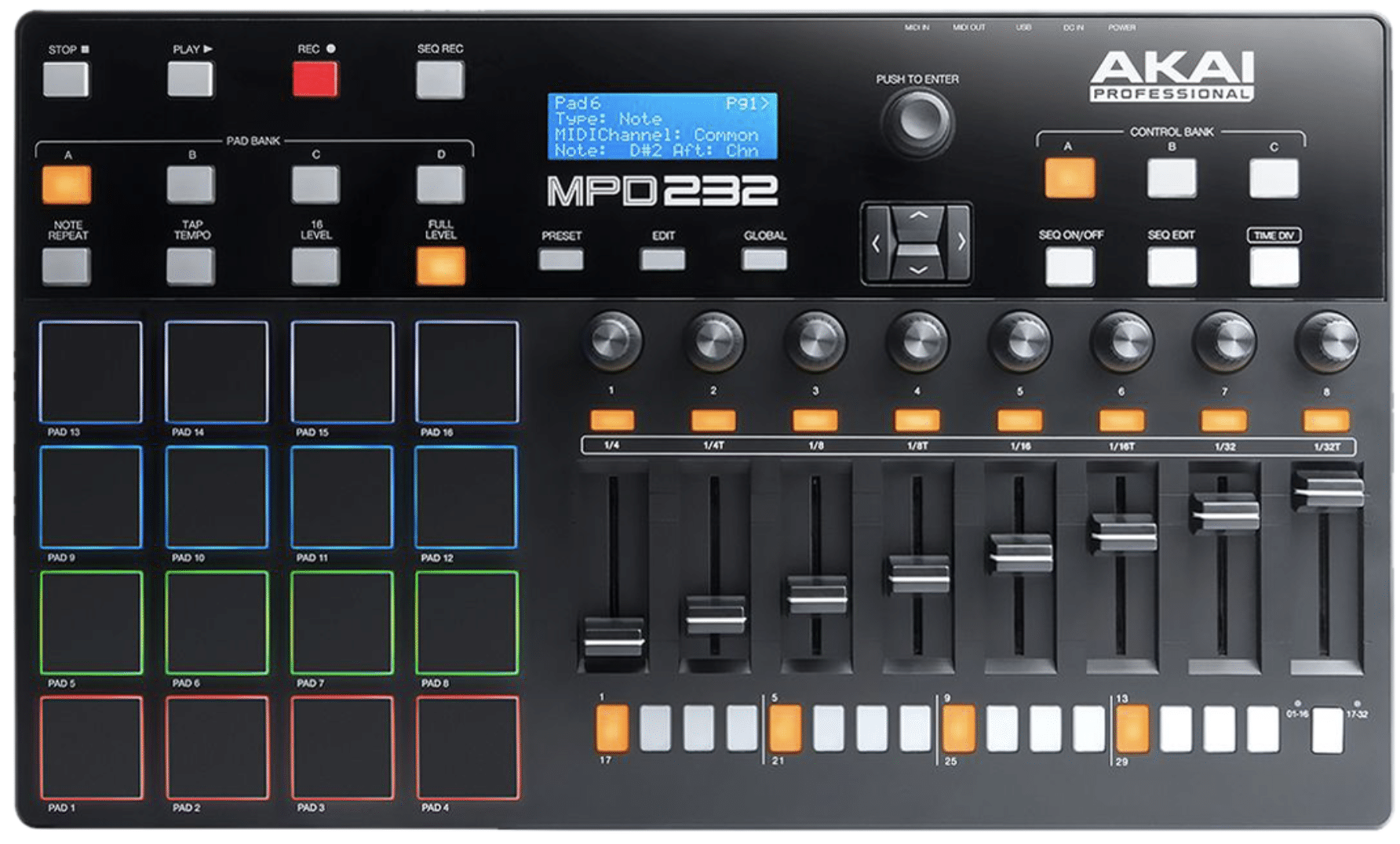
Task: Select Control Bank C button
Action: click(1274, 178)
